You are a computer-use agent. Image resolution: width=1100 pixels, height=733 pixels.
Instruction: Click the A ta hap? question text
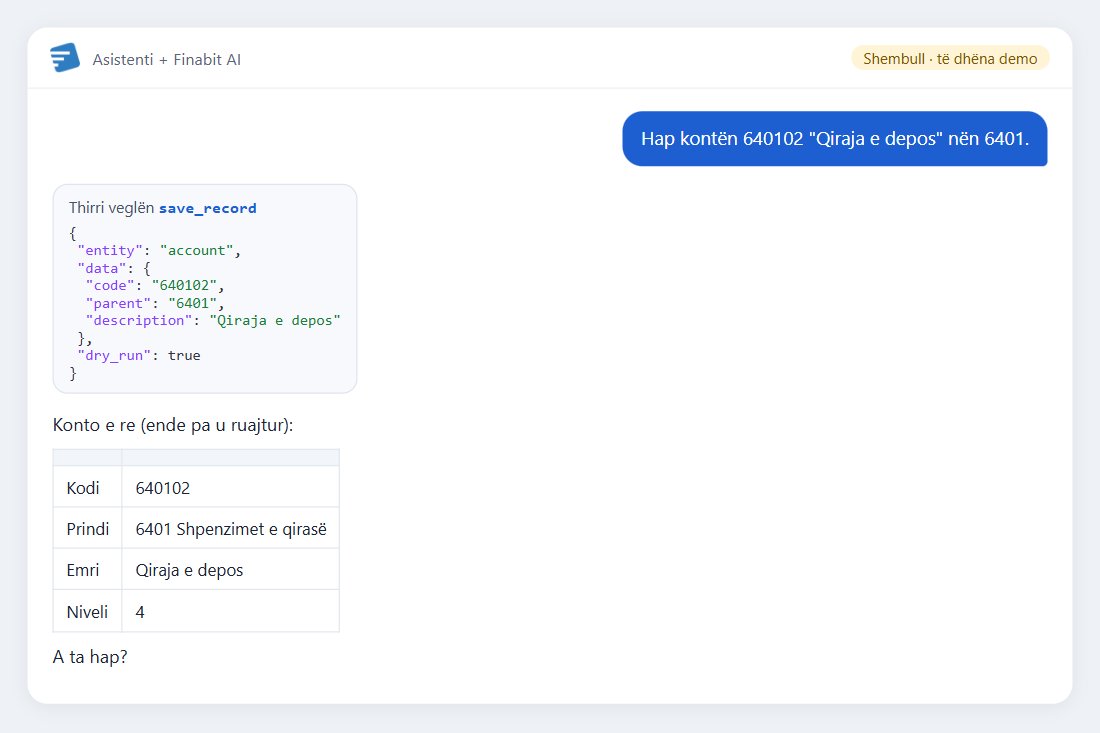pyautogui.click(x=90, y=657)
